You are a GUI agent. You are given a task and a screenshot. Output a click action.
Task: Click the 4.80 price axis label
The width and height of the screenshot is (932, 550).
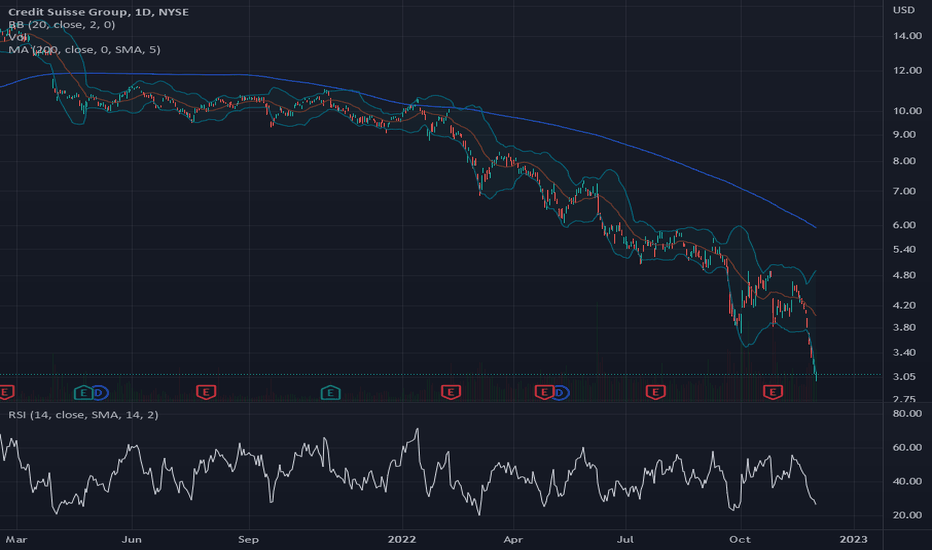pos(904,275)
